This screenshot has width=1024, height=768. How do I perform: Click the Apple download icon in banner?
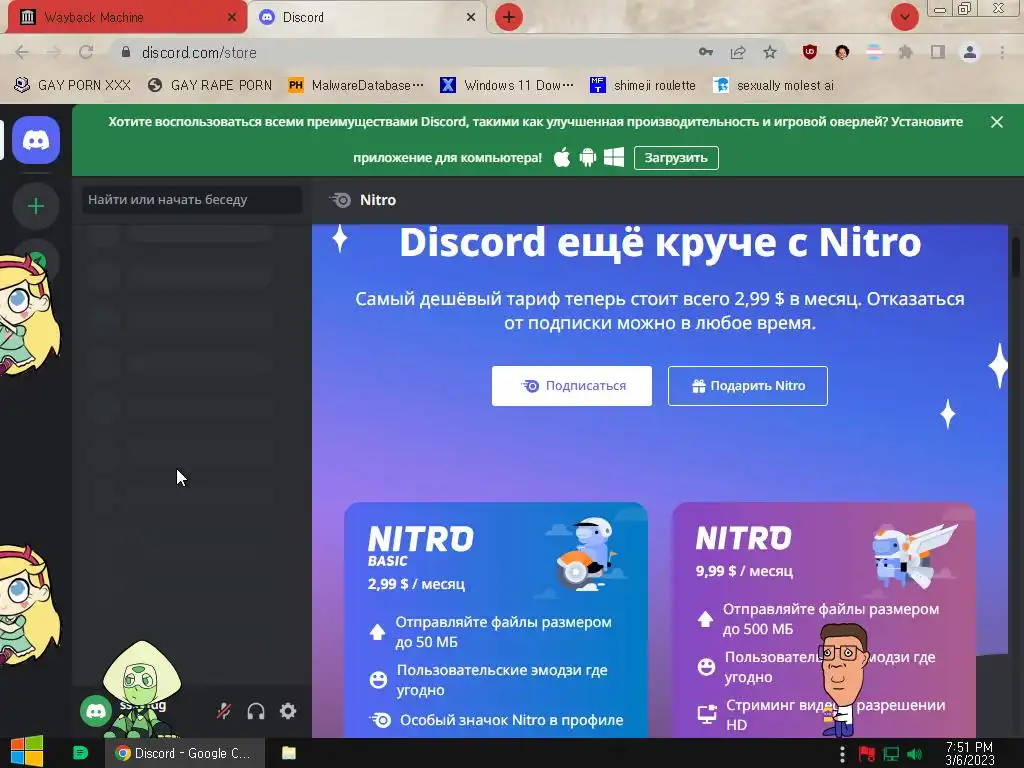[562, 157]
